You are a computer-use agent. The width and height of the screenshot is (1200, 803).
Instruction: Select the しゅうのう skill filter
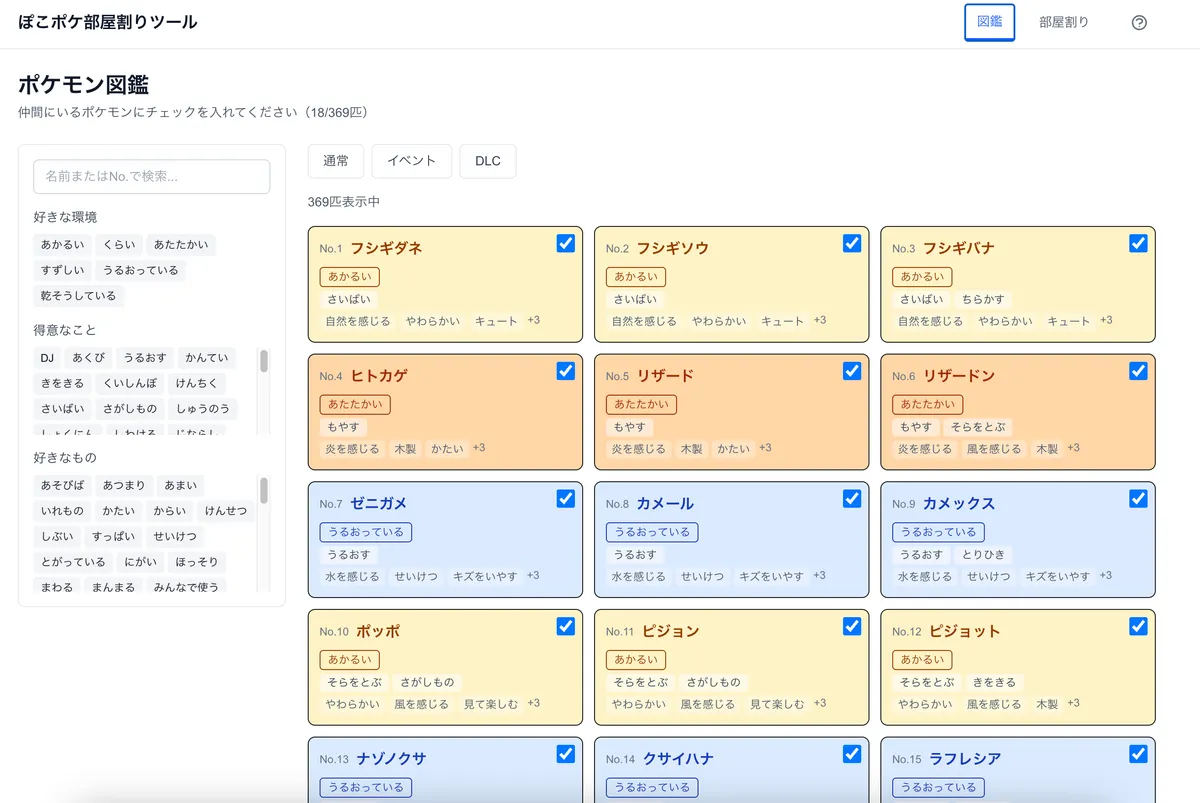coord(202,408)
